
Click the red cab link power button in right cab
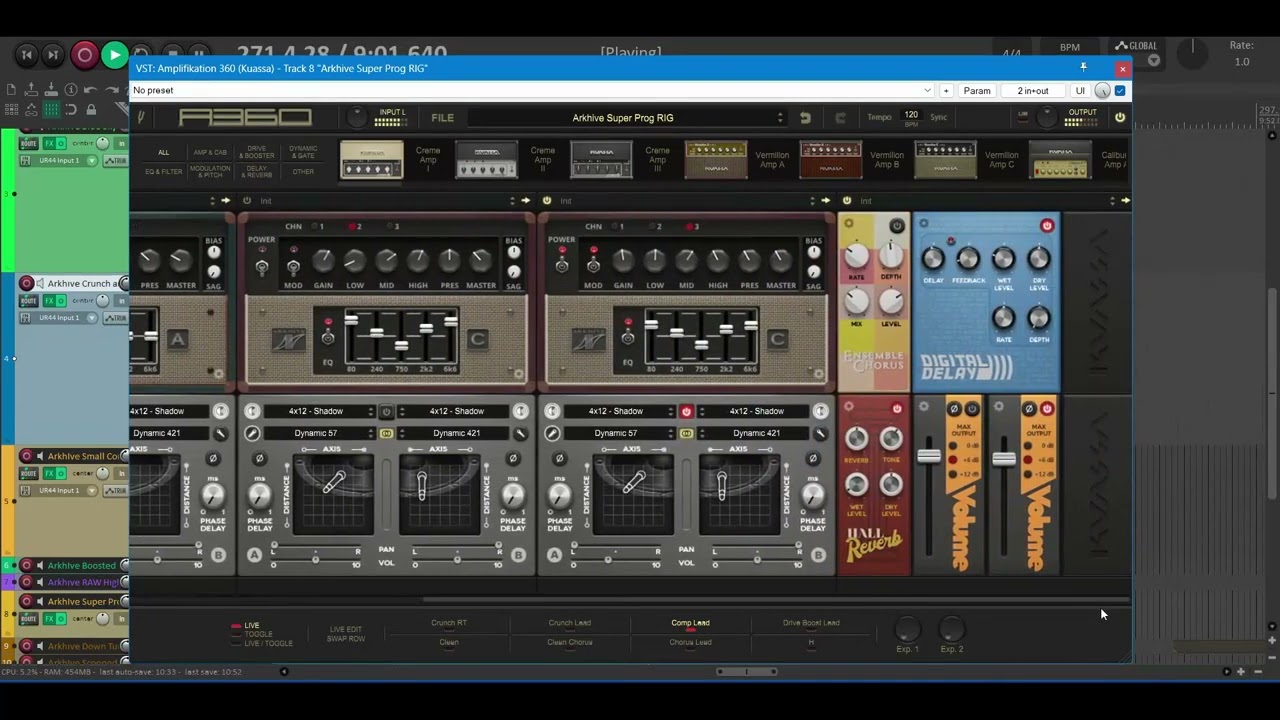pyautogui.click(x=686, y=411)
